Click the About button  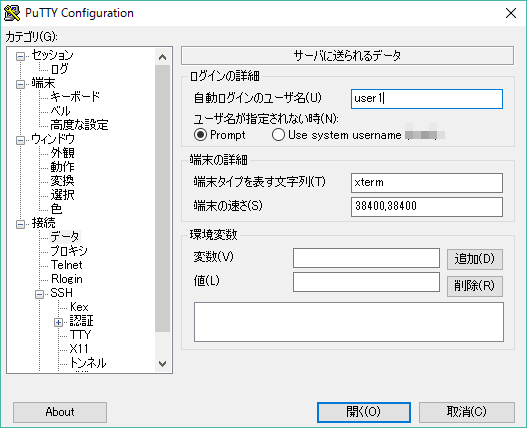coord(60,412)
